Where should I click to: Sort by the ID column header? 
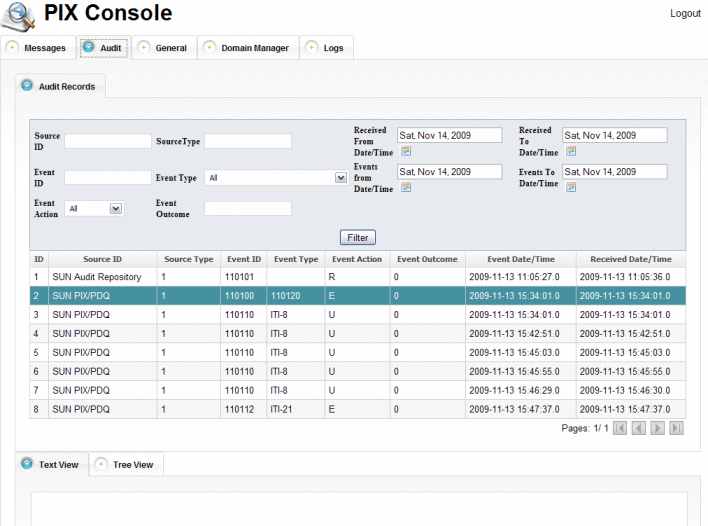coord(39,259)
